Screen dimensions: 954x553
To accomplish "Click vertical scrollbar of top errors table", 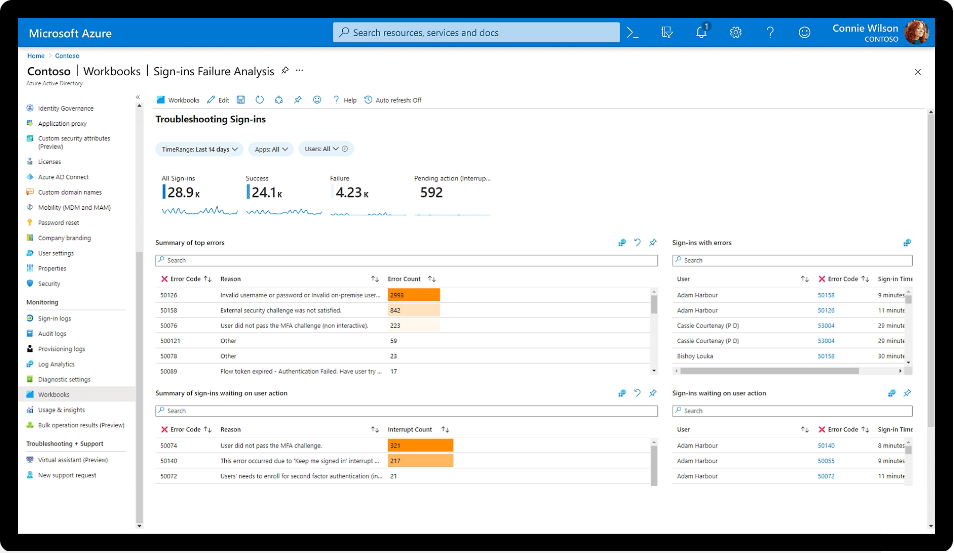I will coord(654,304).
